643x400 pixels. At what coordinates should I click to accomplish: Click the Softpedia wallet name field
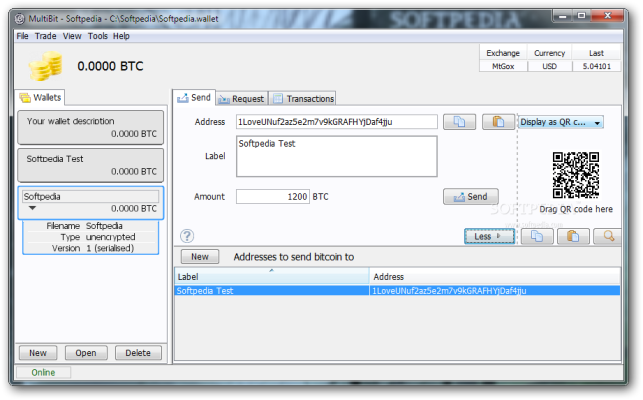pyautogui.click(x=91, y=197)
